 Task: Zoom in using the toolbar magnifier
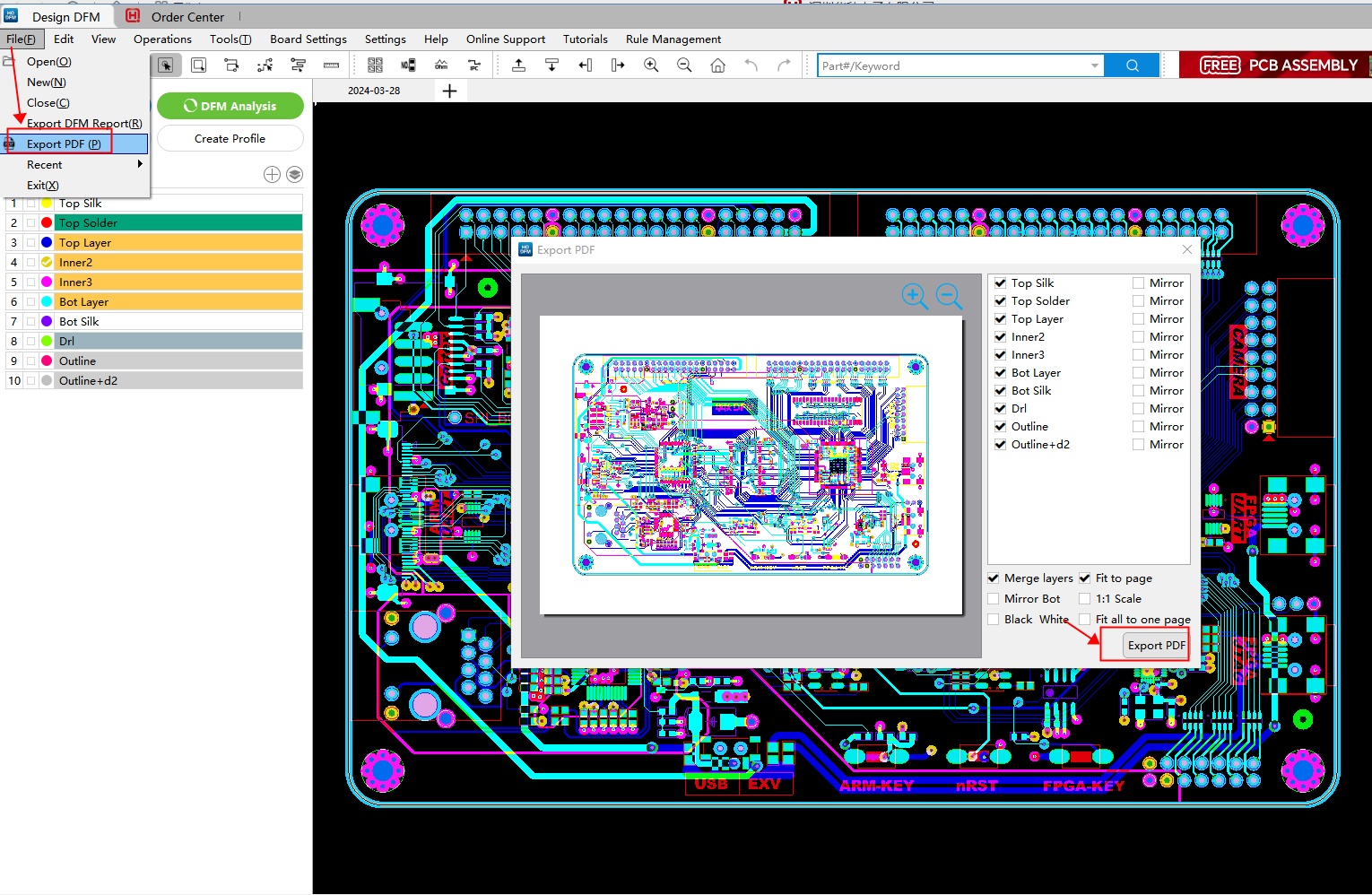tap(651, 65)
